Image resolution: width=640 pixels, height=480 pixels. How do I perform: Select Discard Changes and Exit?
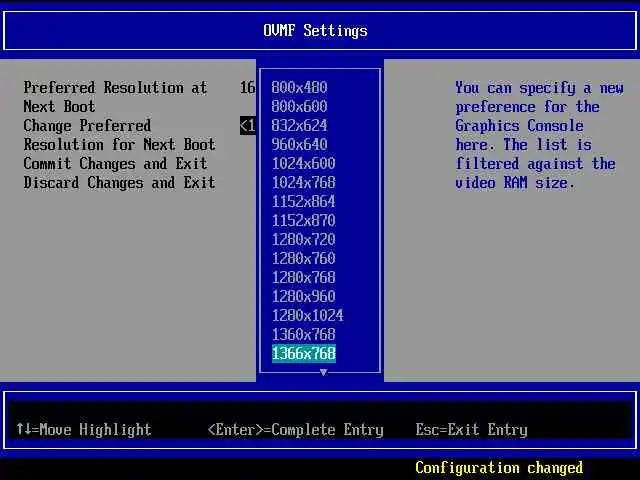tap(119, 182)
